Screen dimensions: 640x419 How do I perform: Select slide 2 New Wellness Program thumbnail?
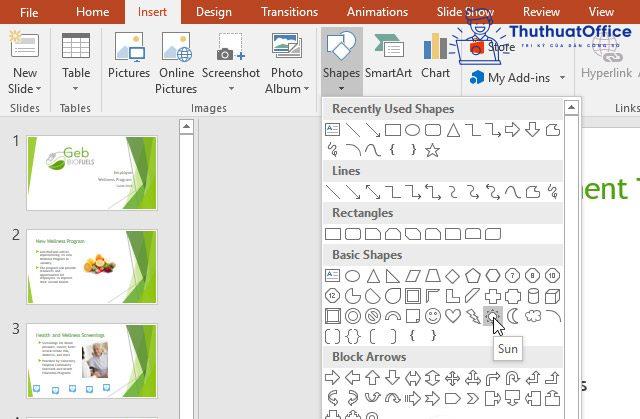(x=92, y=267)
